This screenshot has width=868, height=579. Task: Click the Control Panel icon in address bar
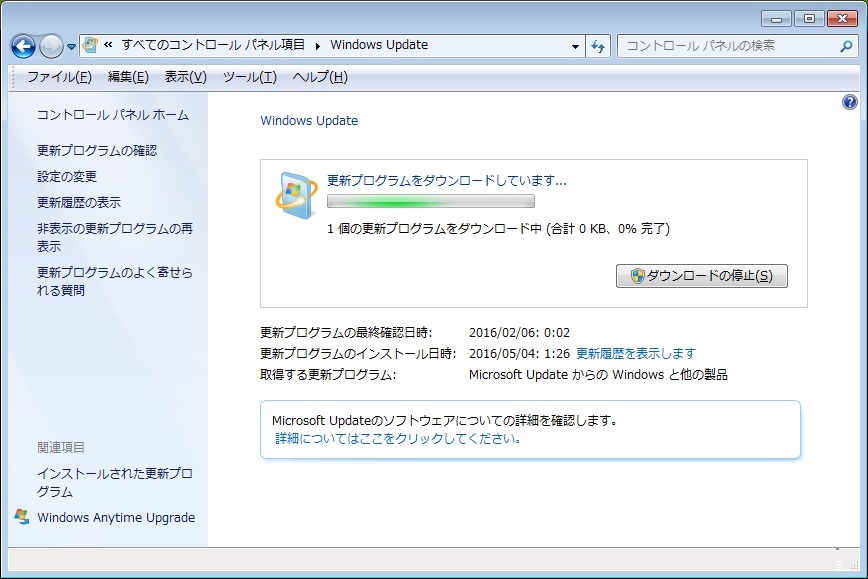[x=90, y=45]
